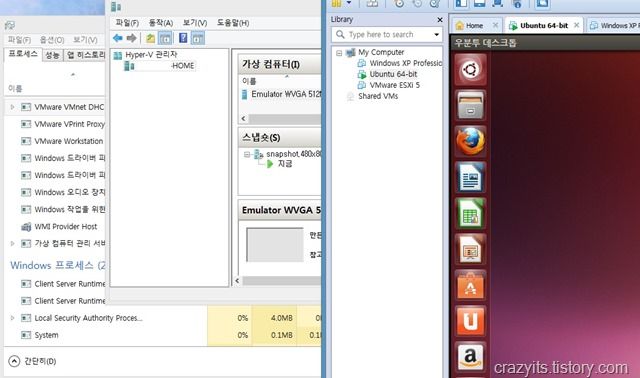Viewport: 640px width, 378px height.
Task: Select VMware ESXi 5 in Library
Action: 389,85
